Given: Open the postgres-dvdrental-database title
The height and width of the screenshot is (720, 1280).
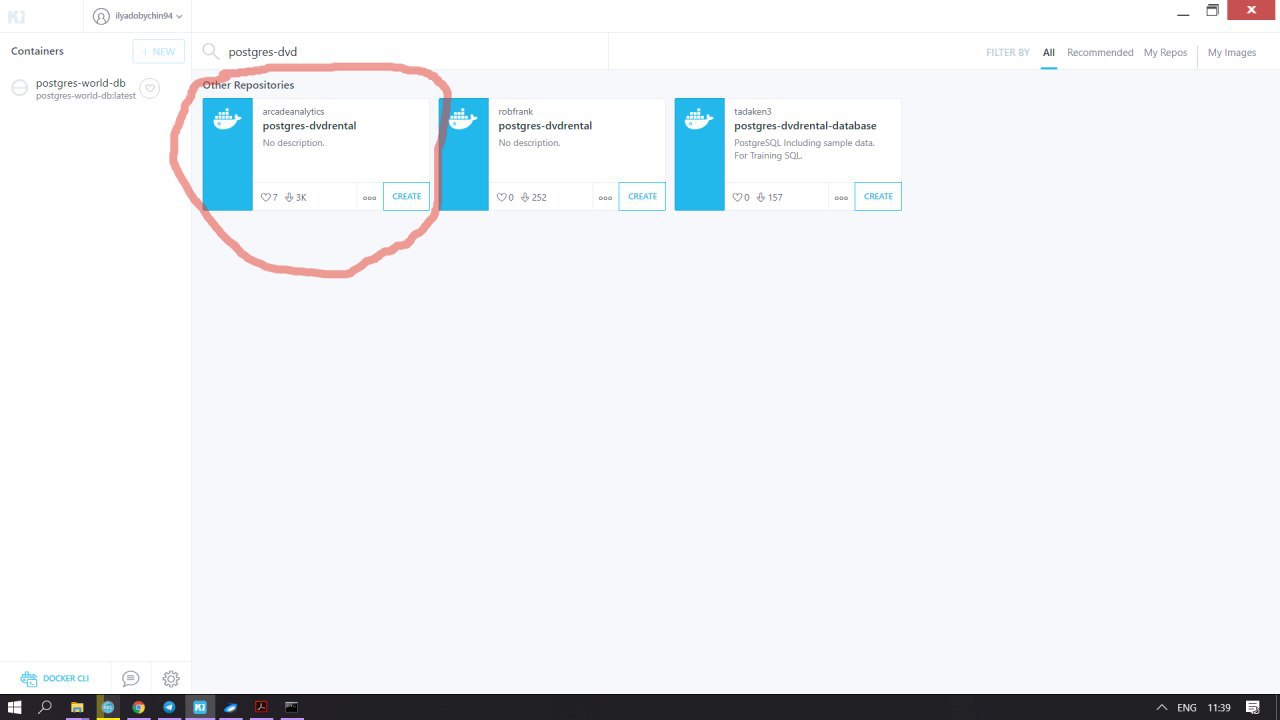Looking at the screenshot, I should [805, 126].
